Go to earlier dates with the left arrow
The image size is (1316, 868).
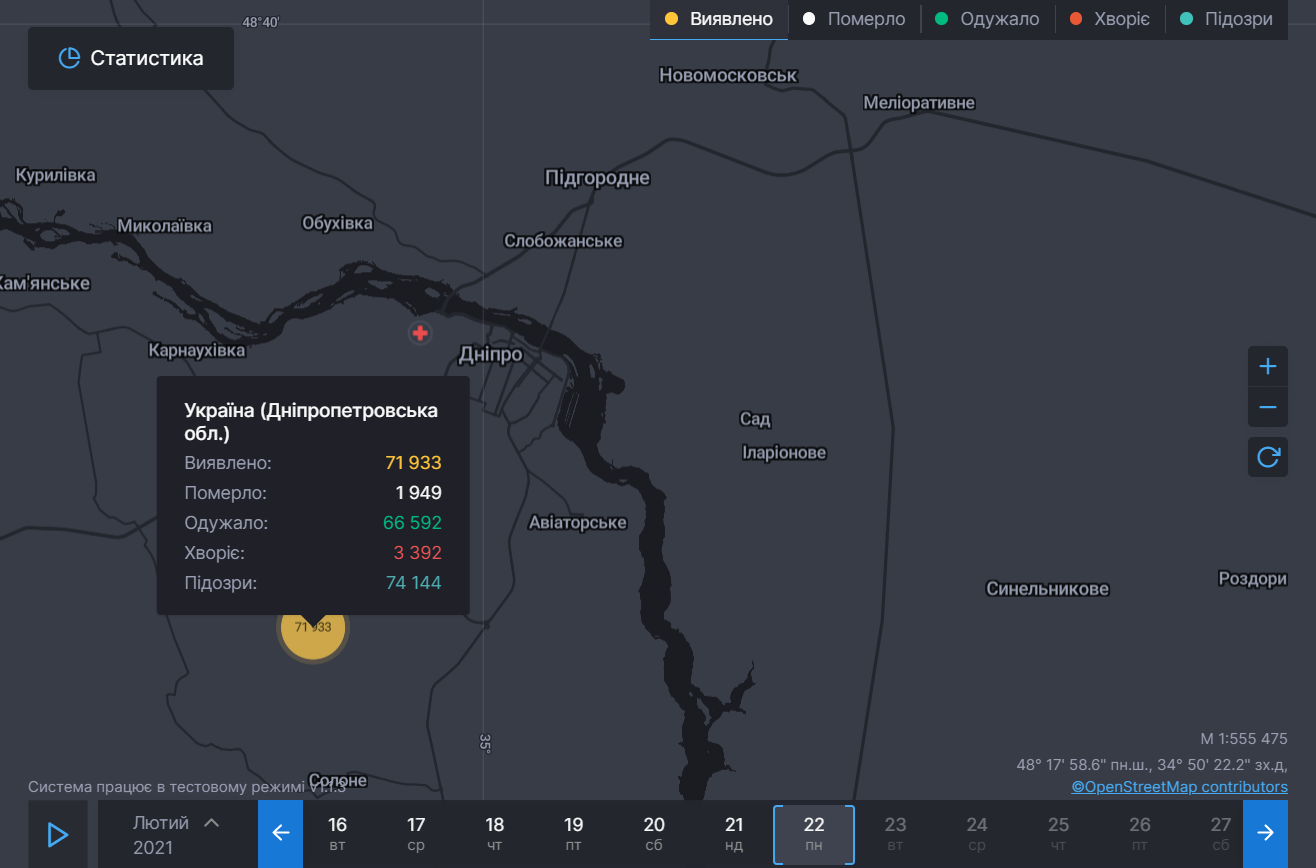pos(280,834)
